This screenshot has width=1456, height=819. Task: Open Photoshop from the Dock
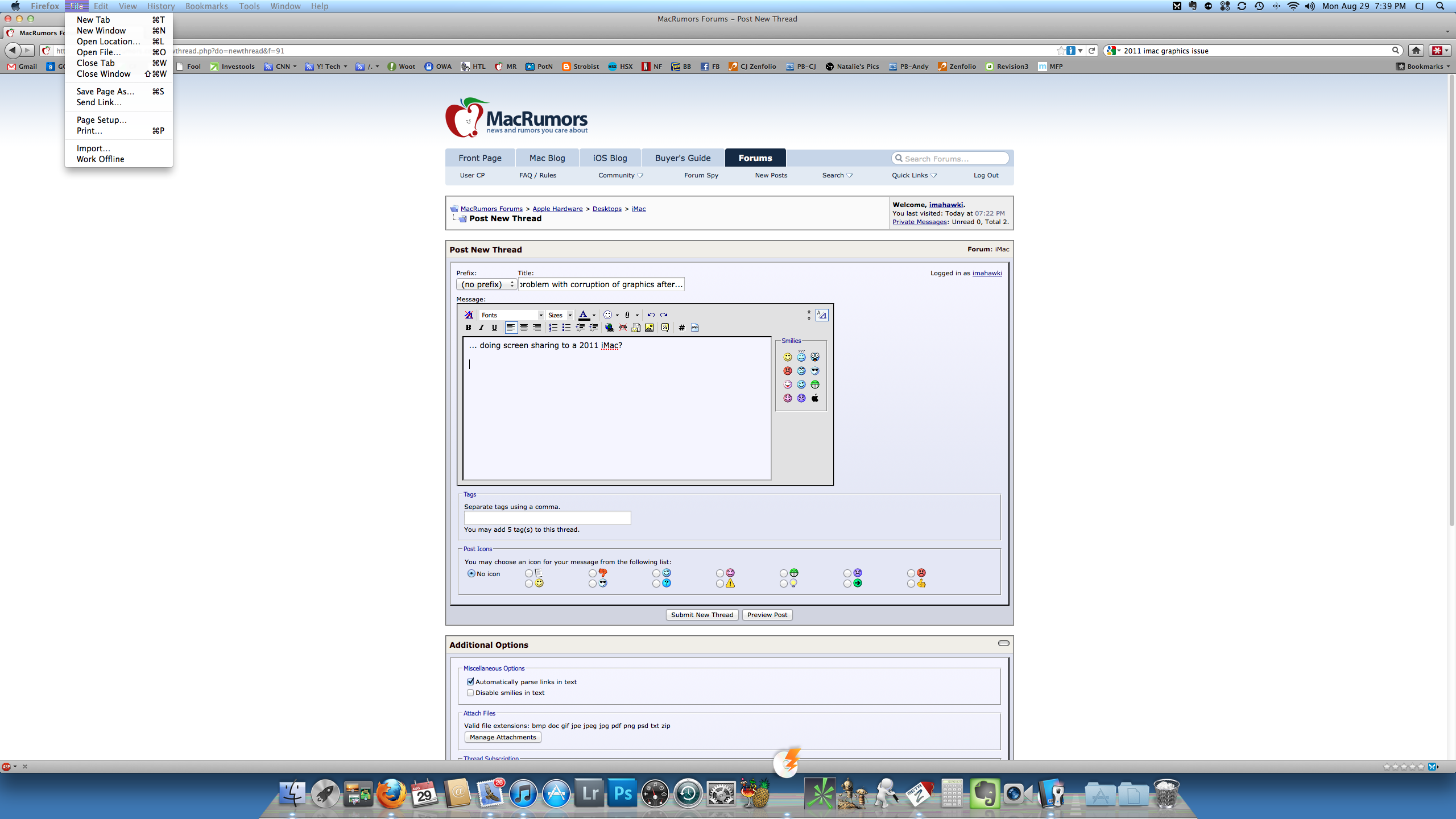[622, 793]
